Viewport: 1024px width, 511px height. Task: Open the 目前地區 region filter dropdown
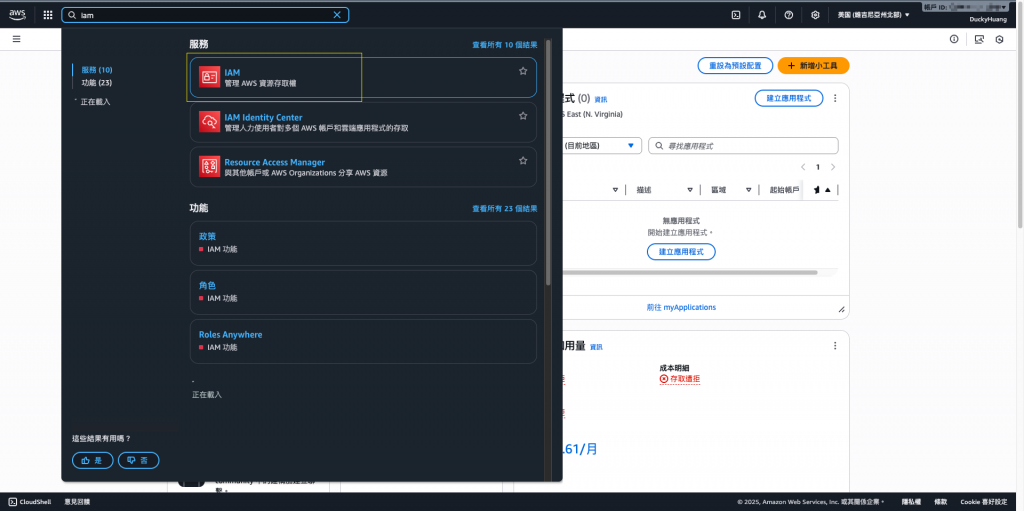601,146
